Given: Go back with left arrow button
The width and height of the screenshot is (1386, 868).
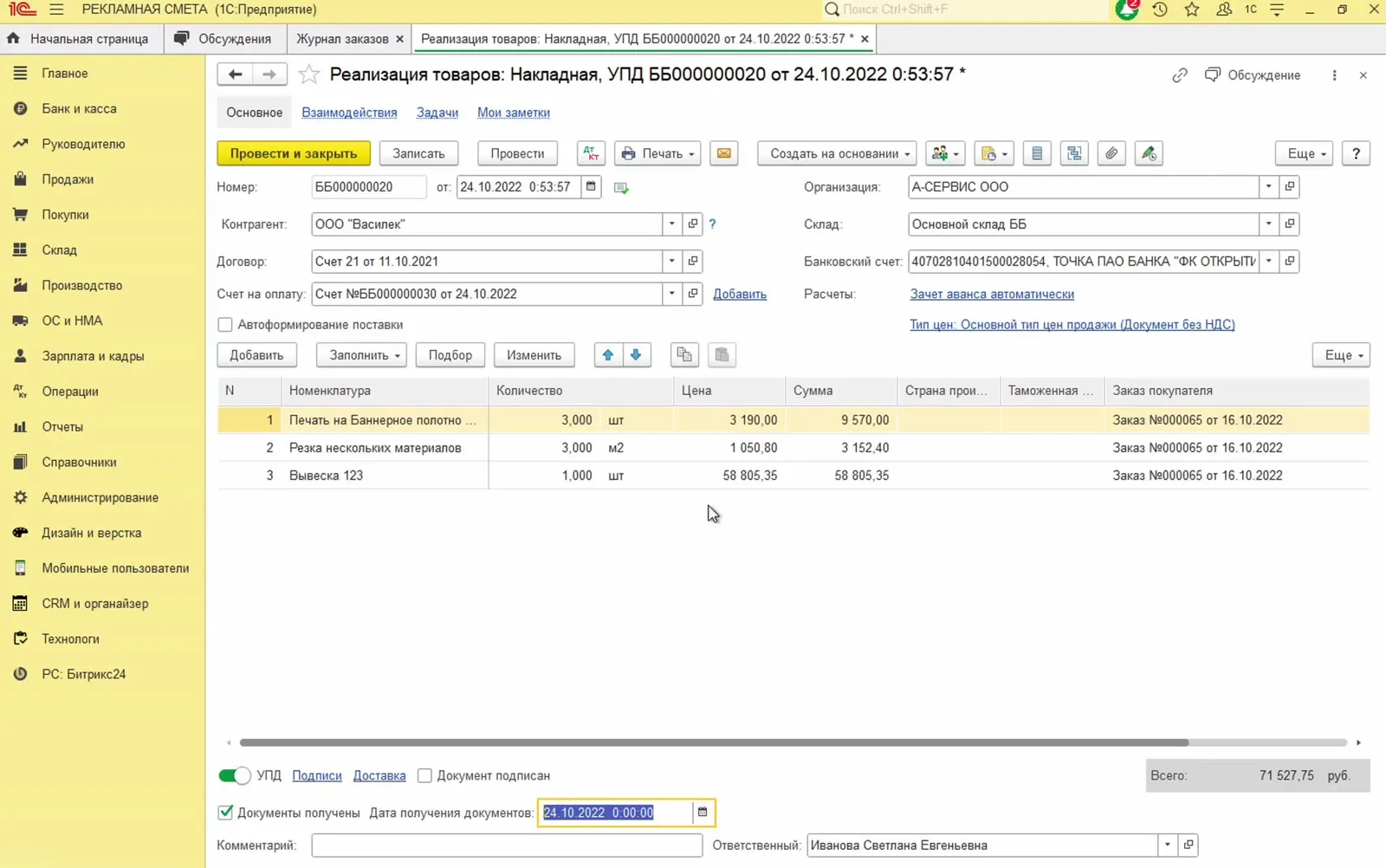Looking at the screenshot, I should [235, 74].
